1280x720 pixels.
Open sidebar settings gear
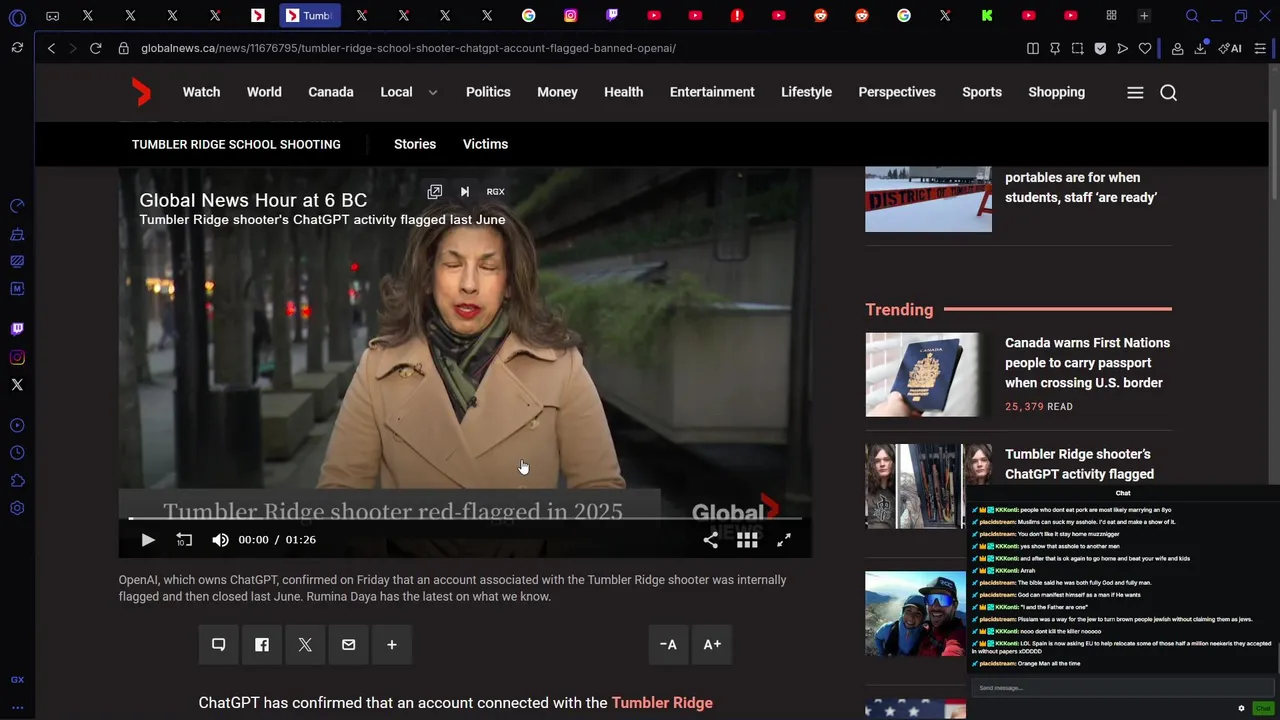pyautogui.click(x=17, y=508)
